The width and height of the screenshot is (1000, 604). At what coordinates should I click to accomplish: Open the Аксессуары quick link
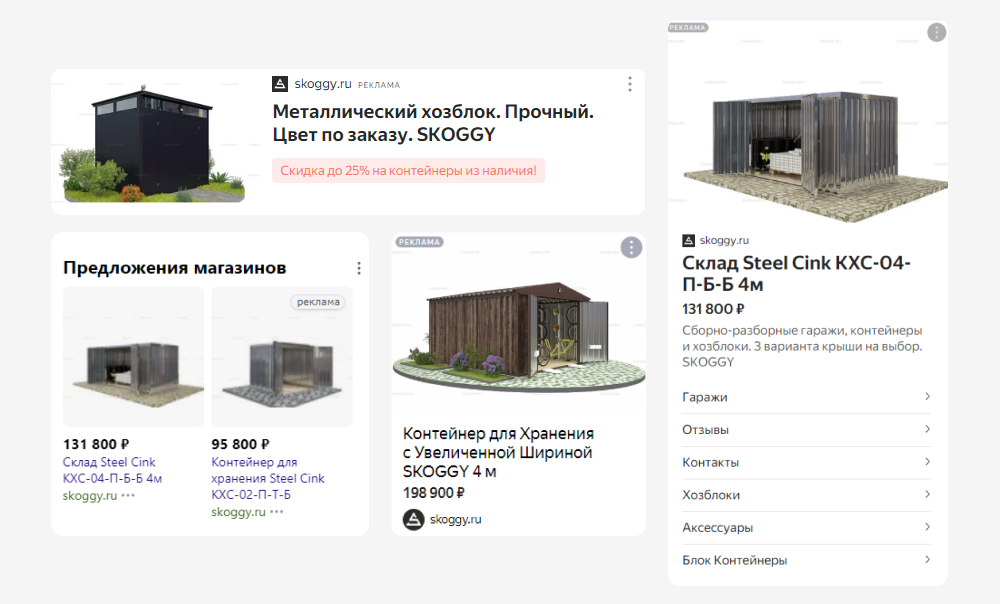[806, 527]
